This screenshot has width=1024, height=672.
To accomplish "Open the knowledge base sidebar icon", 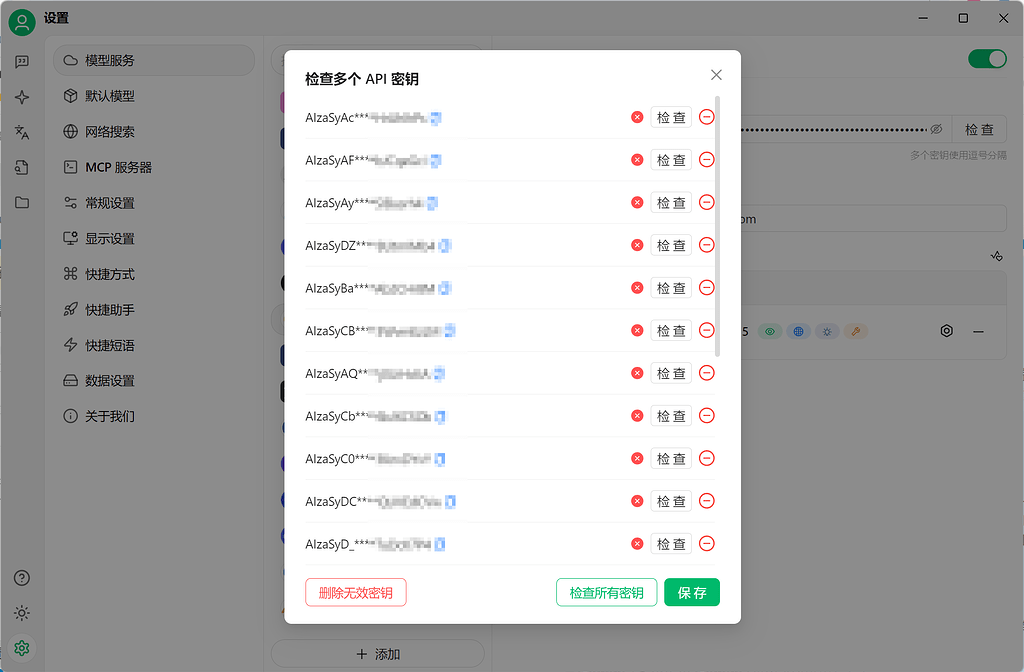I will point(22,167).
